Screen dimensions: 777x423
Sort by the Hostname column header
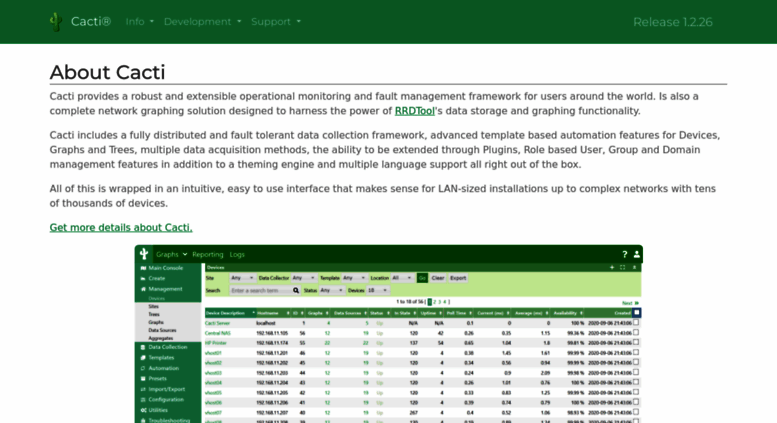(x=273, y=313)
